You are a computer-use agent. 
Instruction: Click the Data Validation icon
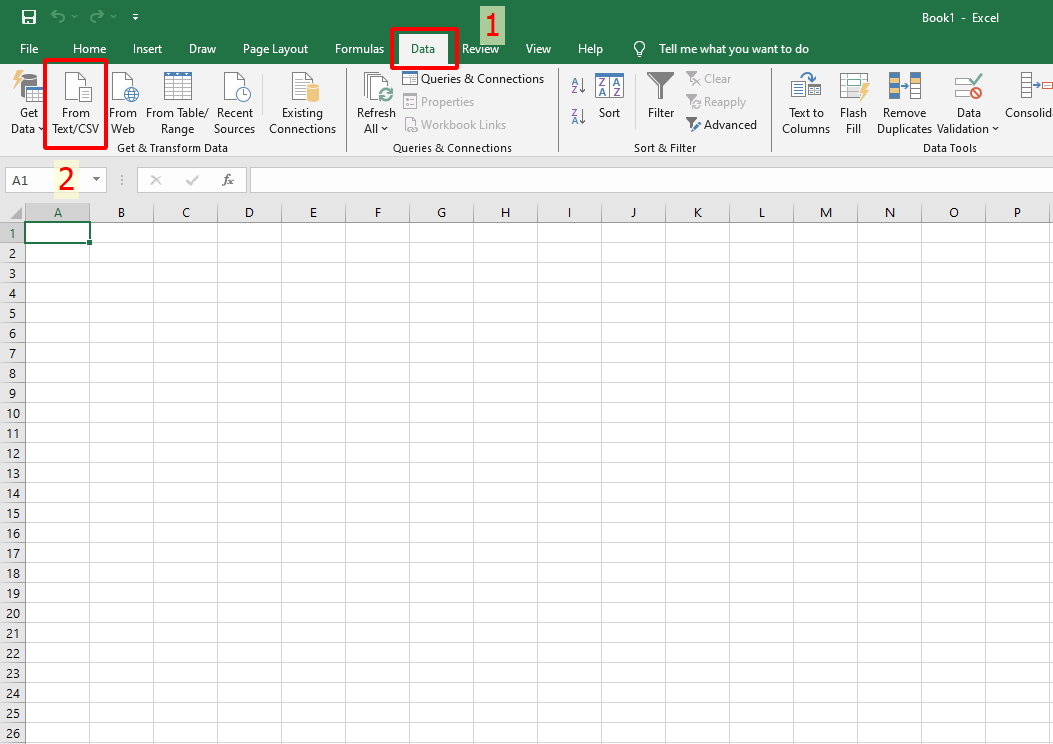[968, 87]
